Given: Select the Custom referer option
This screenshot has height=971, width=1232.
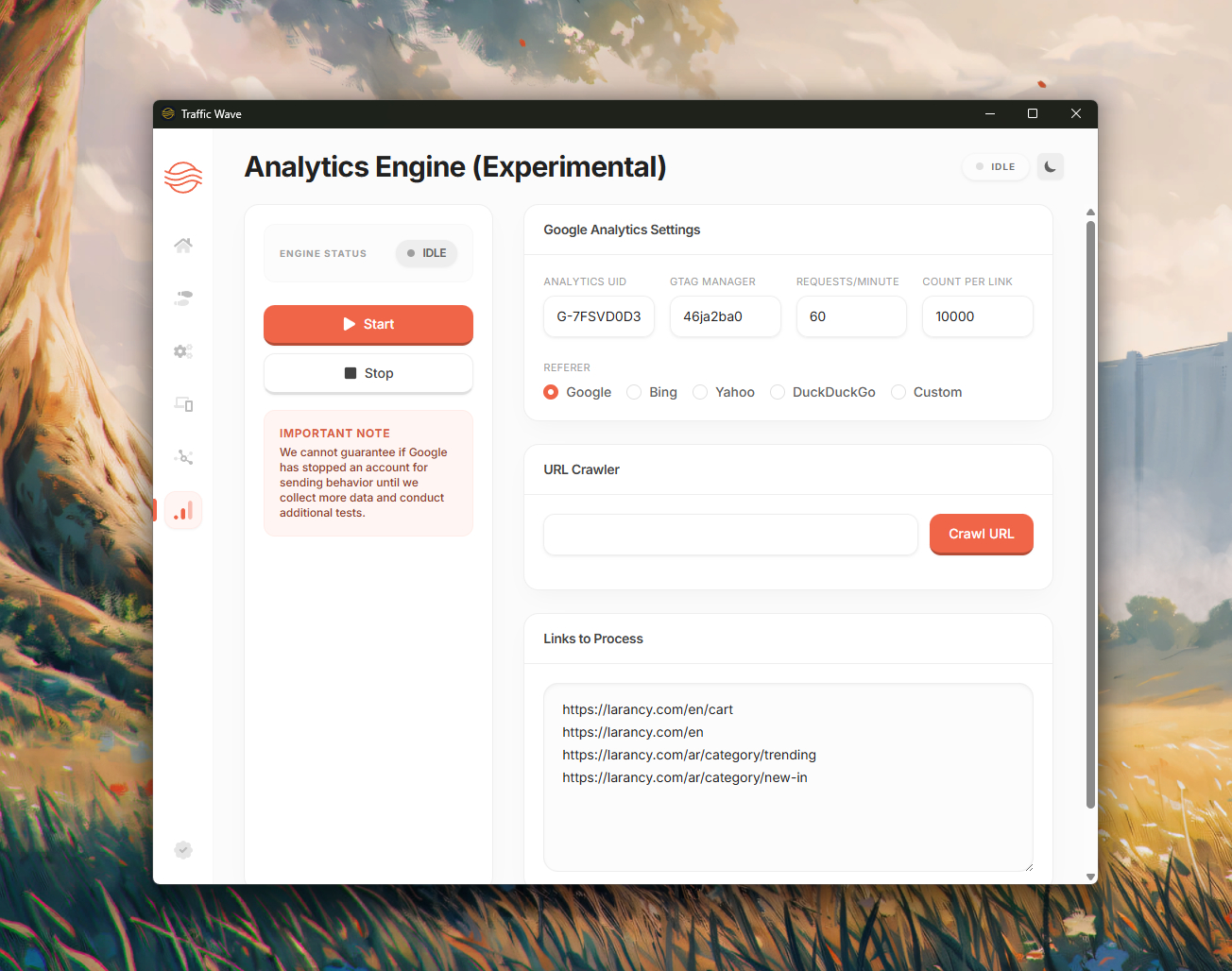Looking at the screenshot, I should [x=898, y=392].
